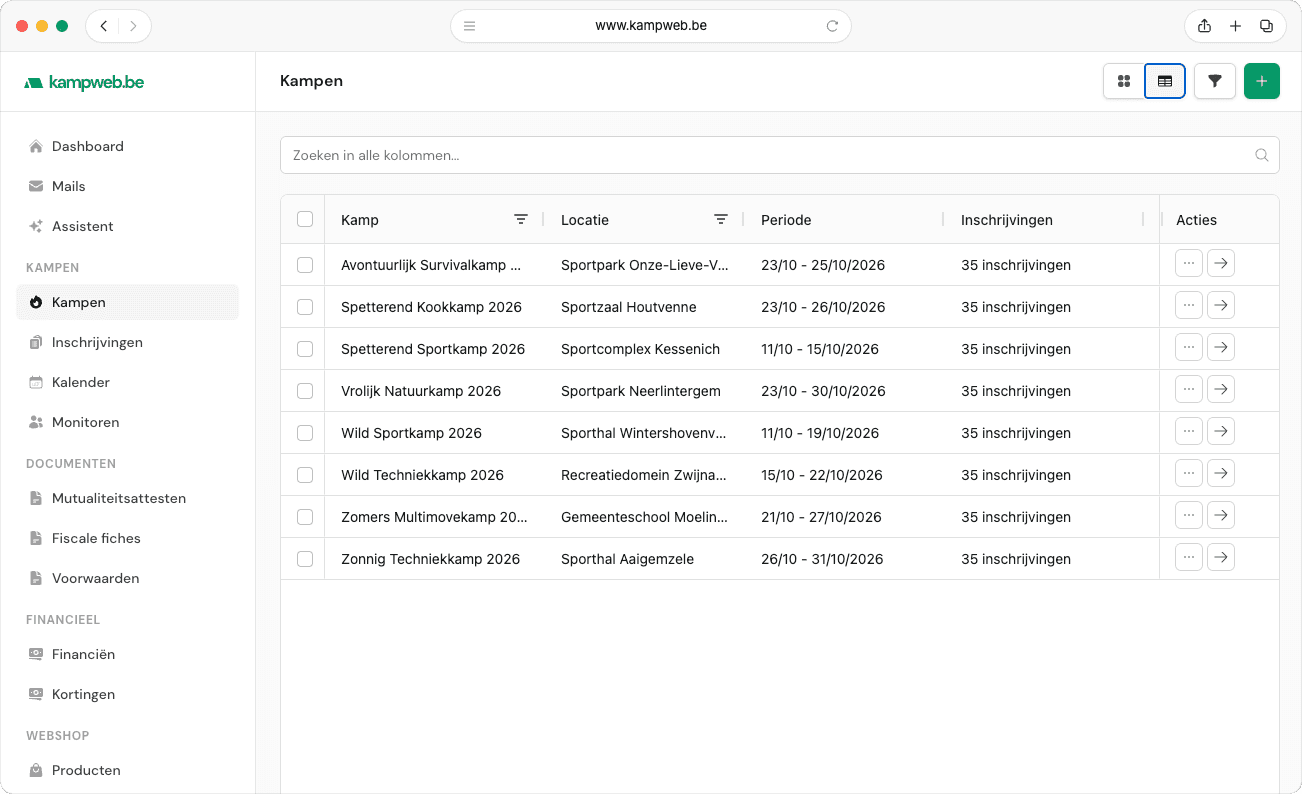Switch to grid card view
Screen dimensions: 1302x794
click(1124, 81)
